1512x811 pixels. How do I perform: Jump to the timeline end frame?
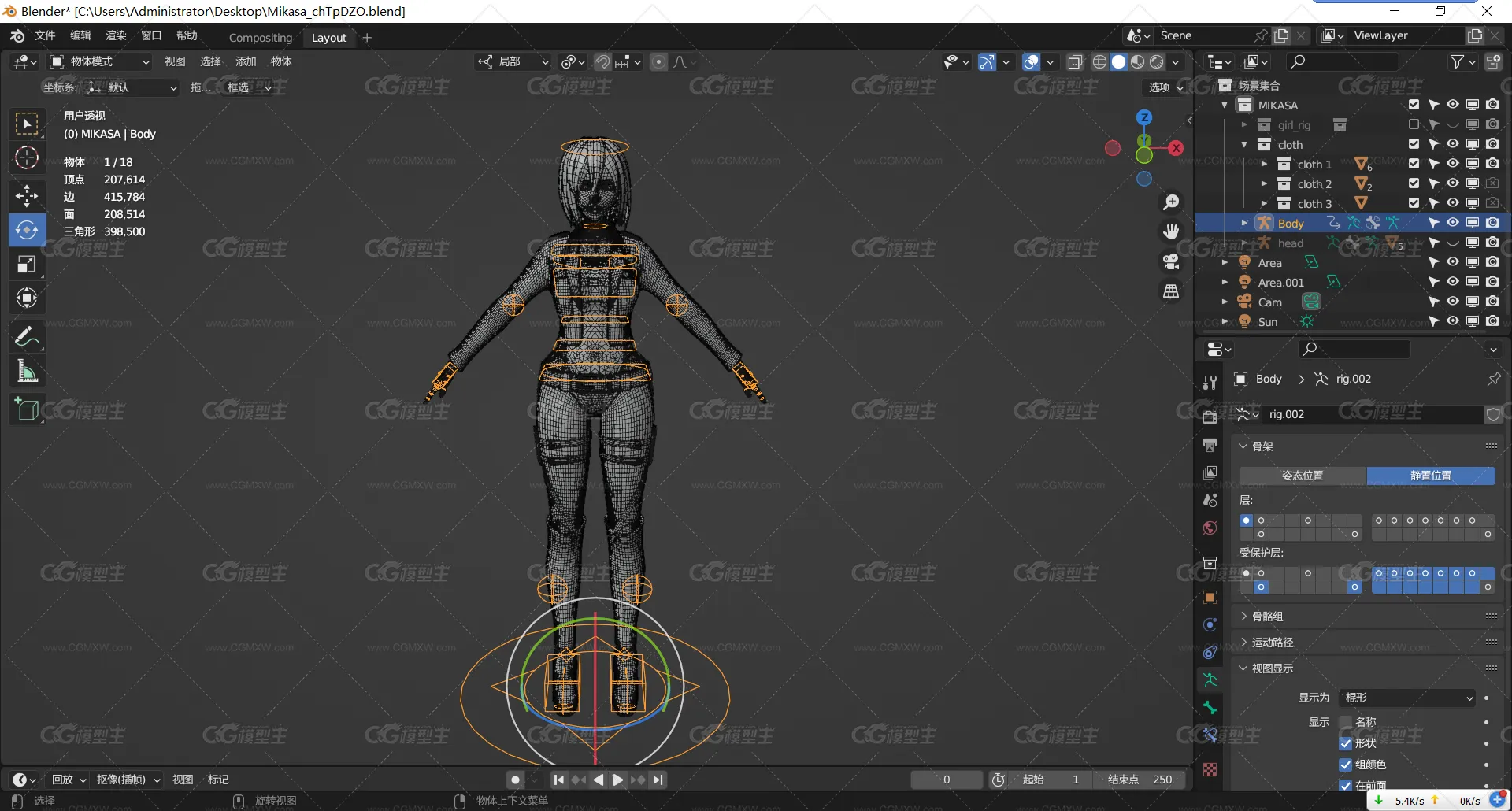[658, 780]
